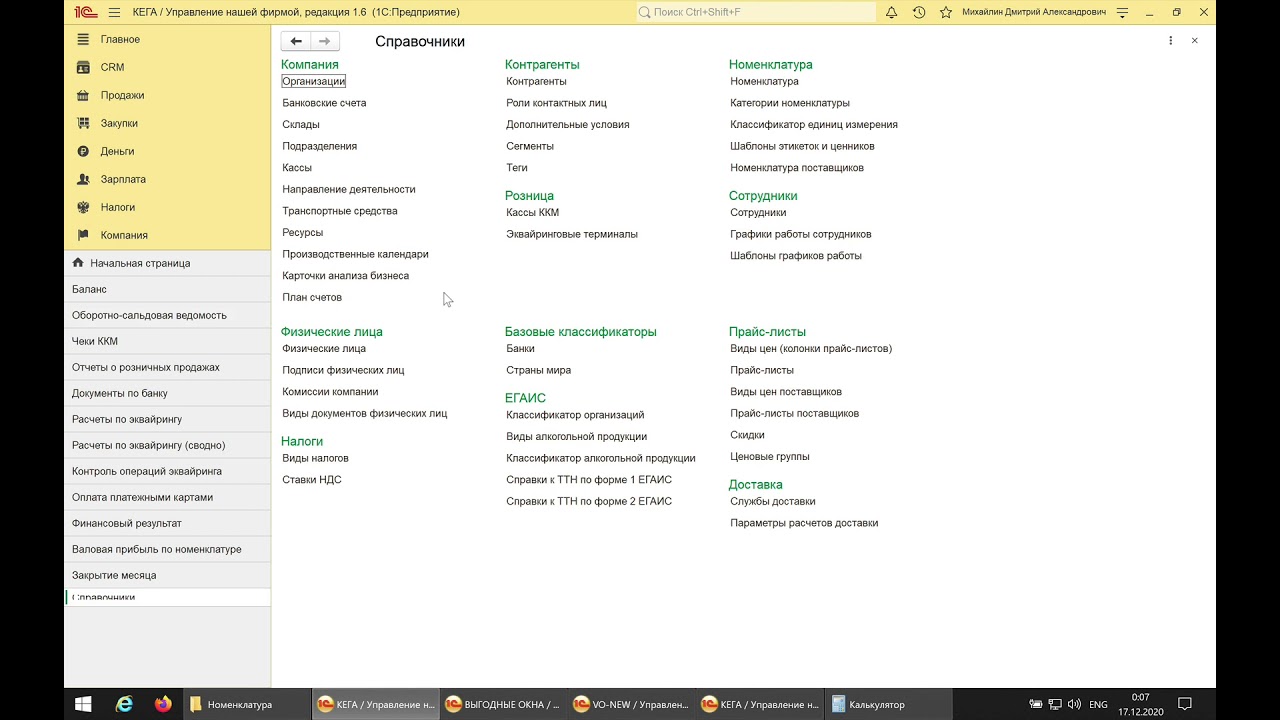The width and height of the screenshot is (1280, 720).
Task: Open the Организации link
Action: point(313,81)
